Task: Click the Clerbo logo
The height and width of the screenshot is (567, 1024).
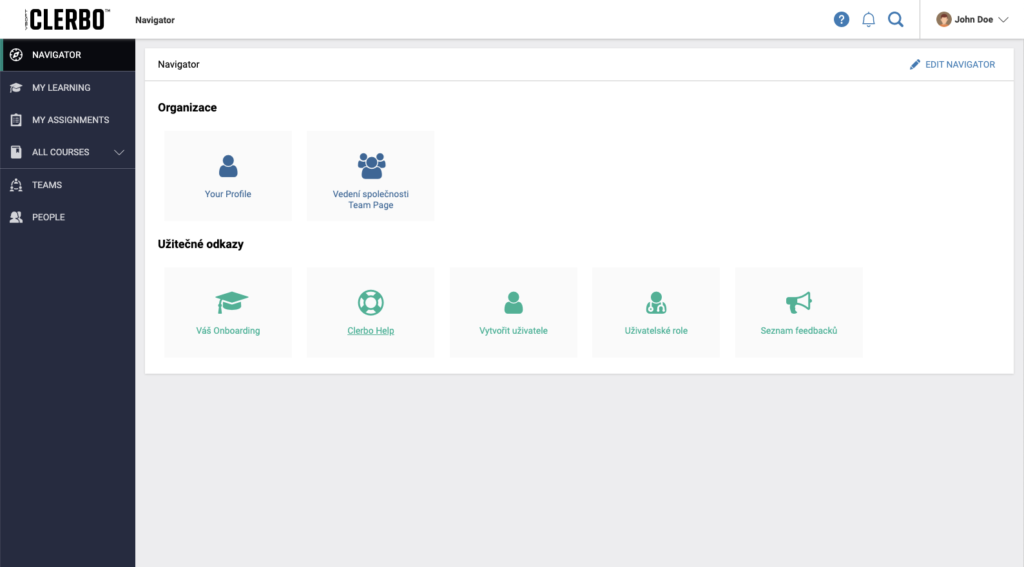Action: [67, 20]
